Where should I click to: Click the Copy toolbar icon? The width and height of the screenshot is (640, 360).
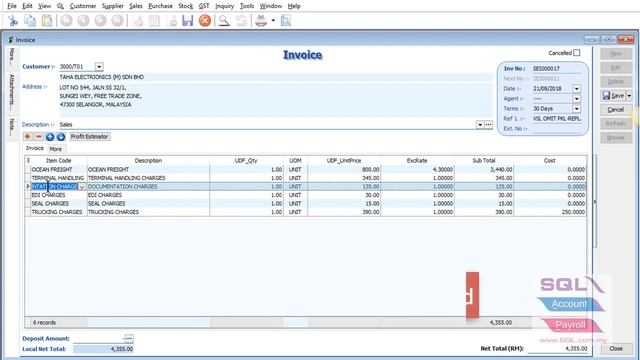click(30, 20)
